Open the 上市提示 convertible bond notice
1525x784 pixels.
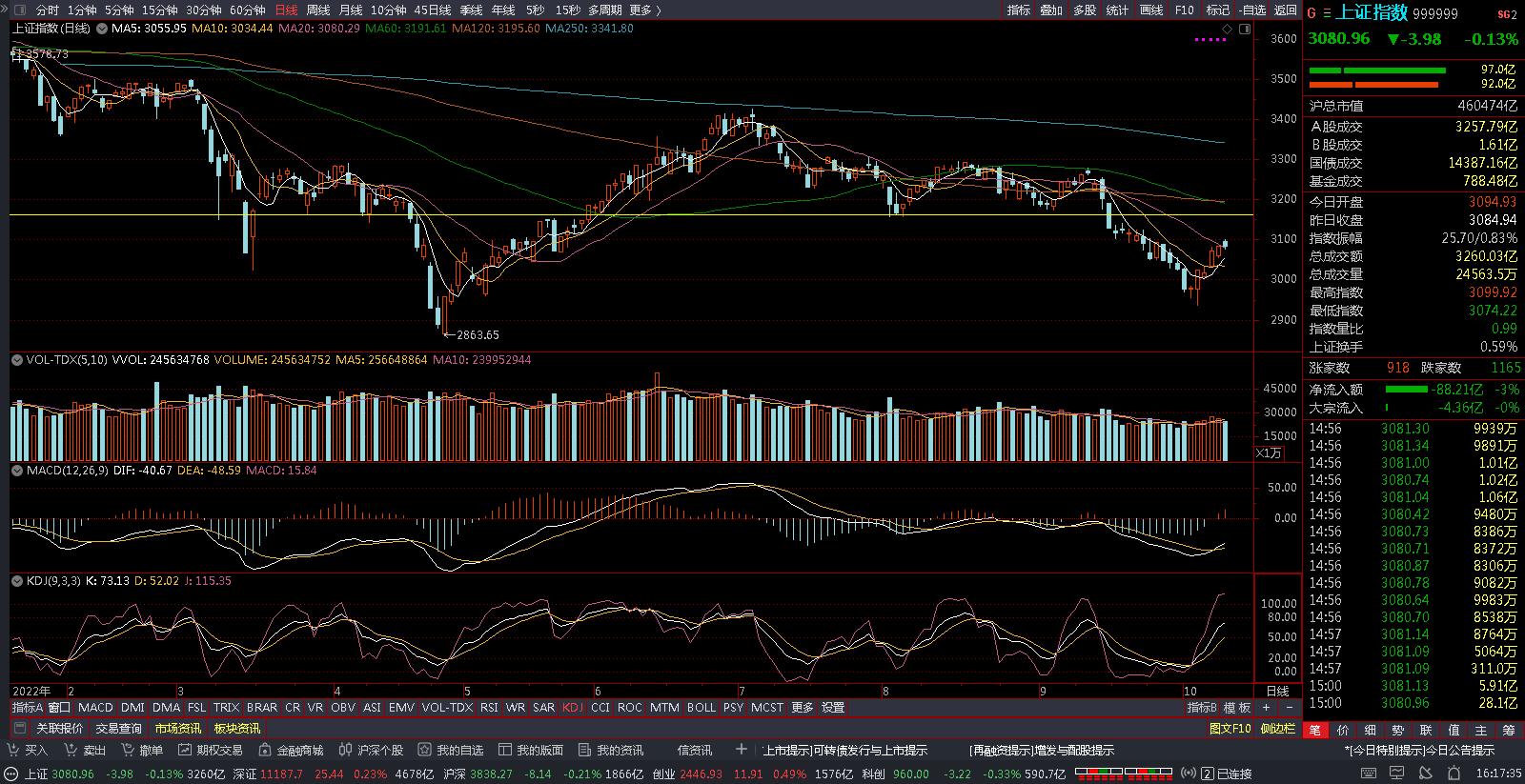pyautogui.click(x=845, y=751)
